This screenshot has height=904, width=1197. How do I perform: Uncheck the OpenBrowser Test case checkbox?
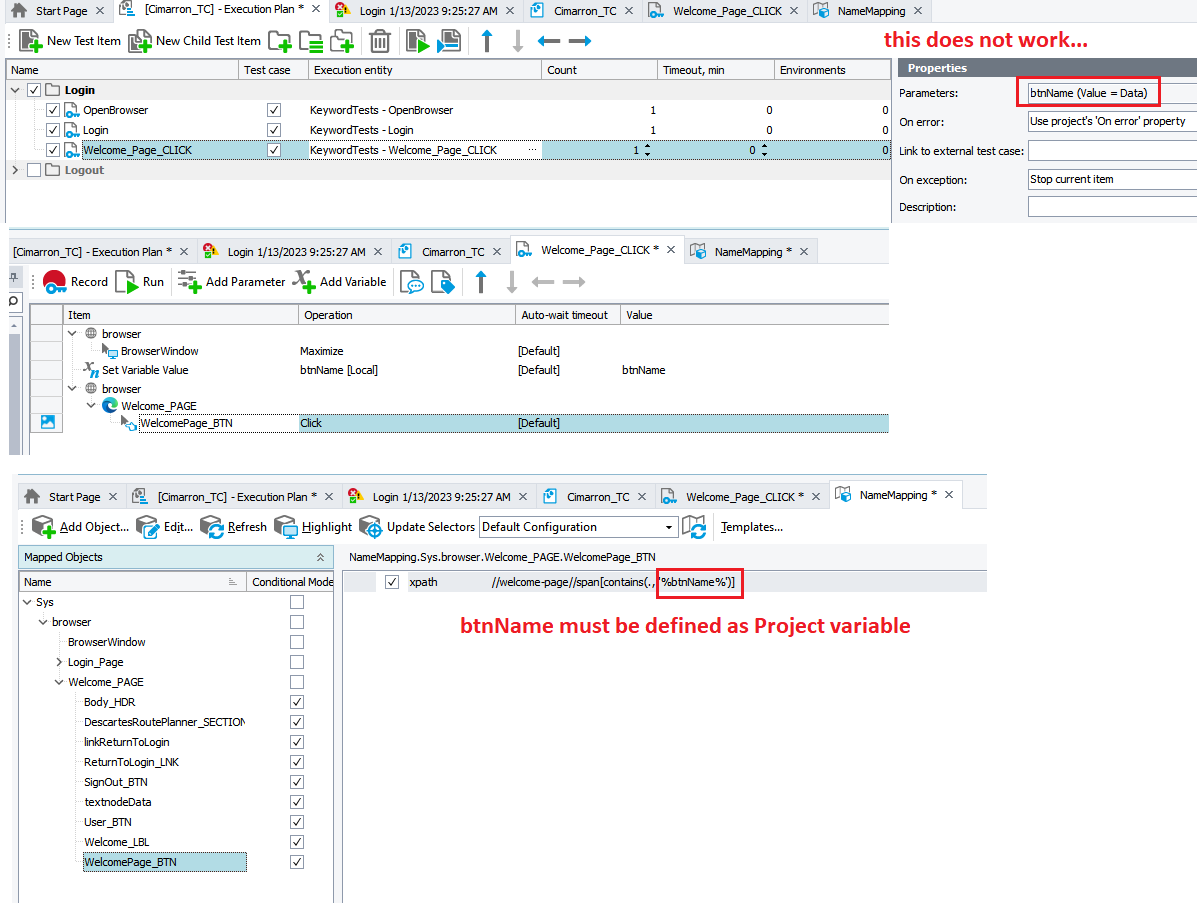click(274, 110)
